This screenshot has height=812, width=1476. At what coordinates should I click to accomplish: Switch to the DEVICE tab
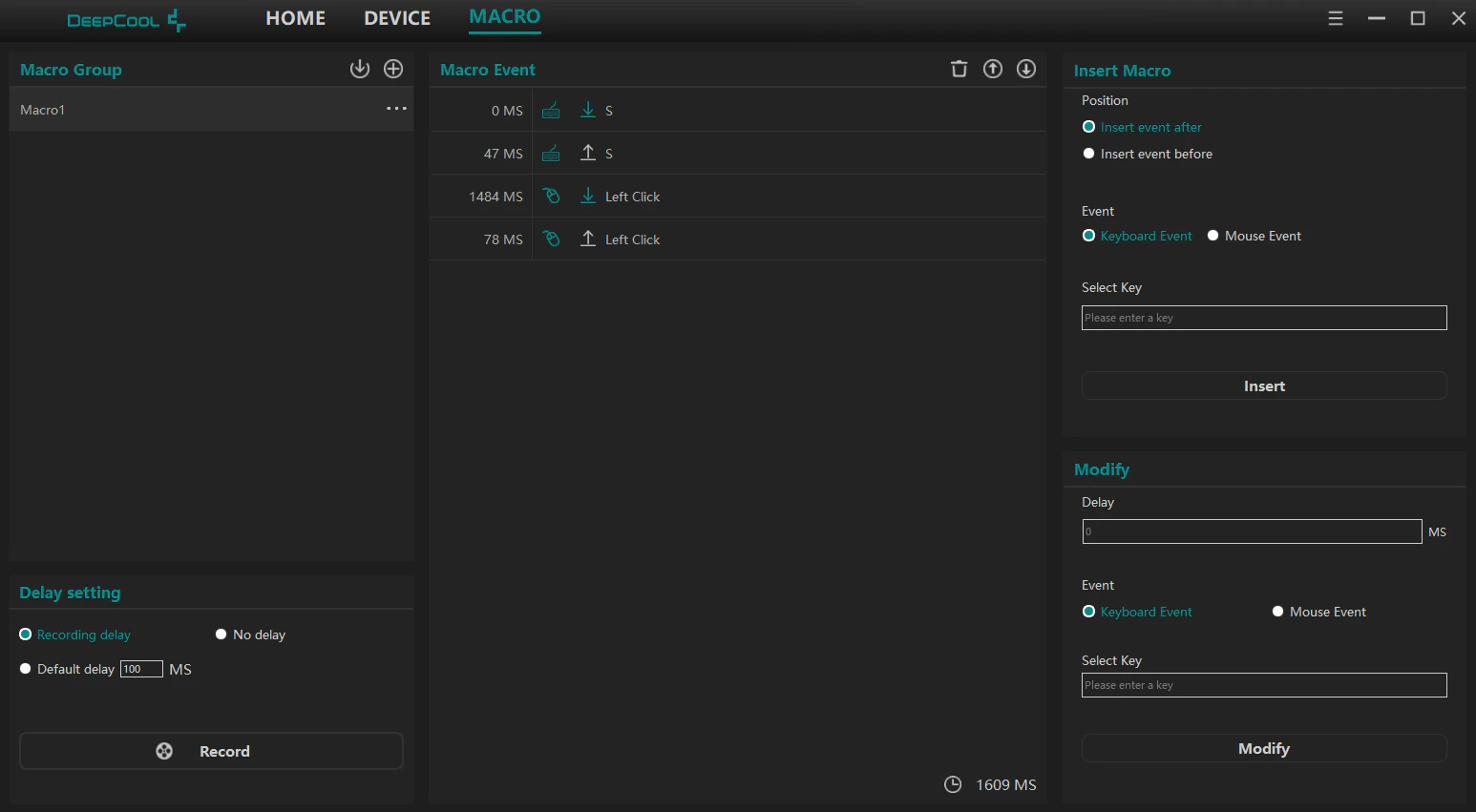pyautogui.click(x=397, y=18)
